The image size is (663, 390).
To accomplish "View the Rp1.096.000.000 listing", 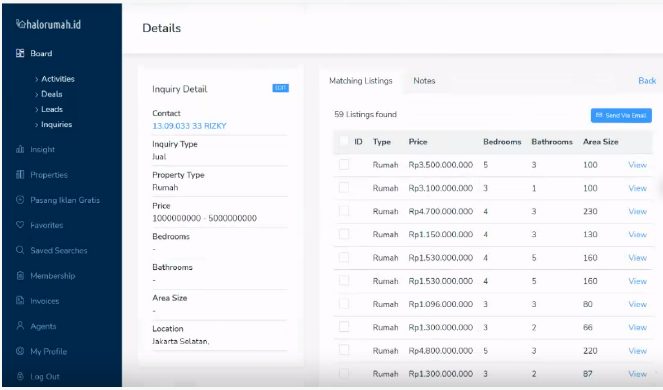I will coord(638,304).
